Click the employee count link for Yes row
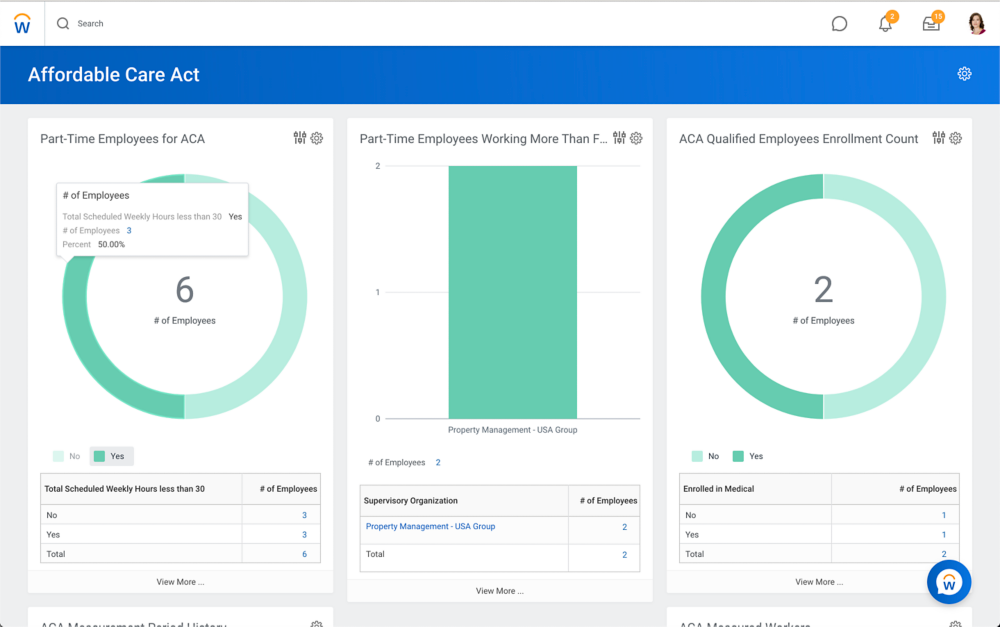Image resolution: width=1000 pixels, height=627 pixels. [303, 534]
